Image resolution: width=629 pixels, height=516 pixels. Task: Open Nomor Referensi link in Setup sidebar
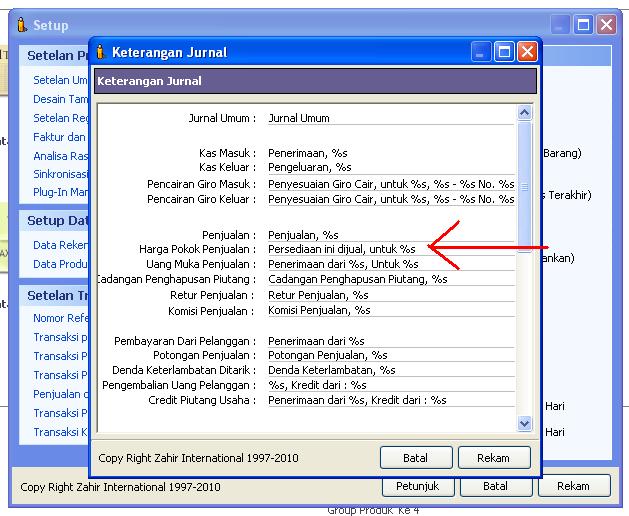(x=62, y=318)
